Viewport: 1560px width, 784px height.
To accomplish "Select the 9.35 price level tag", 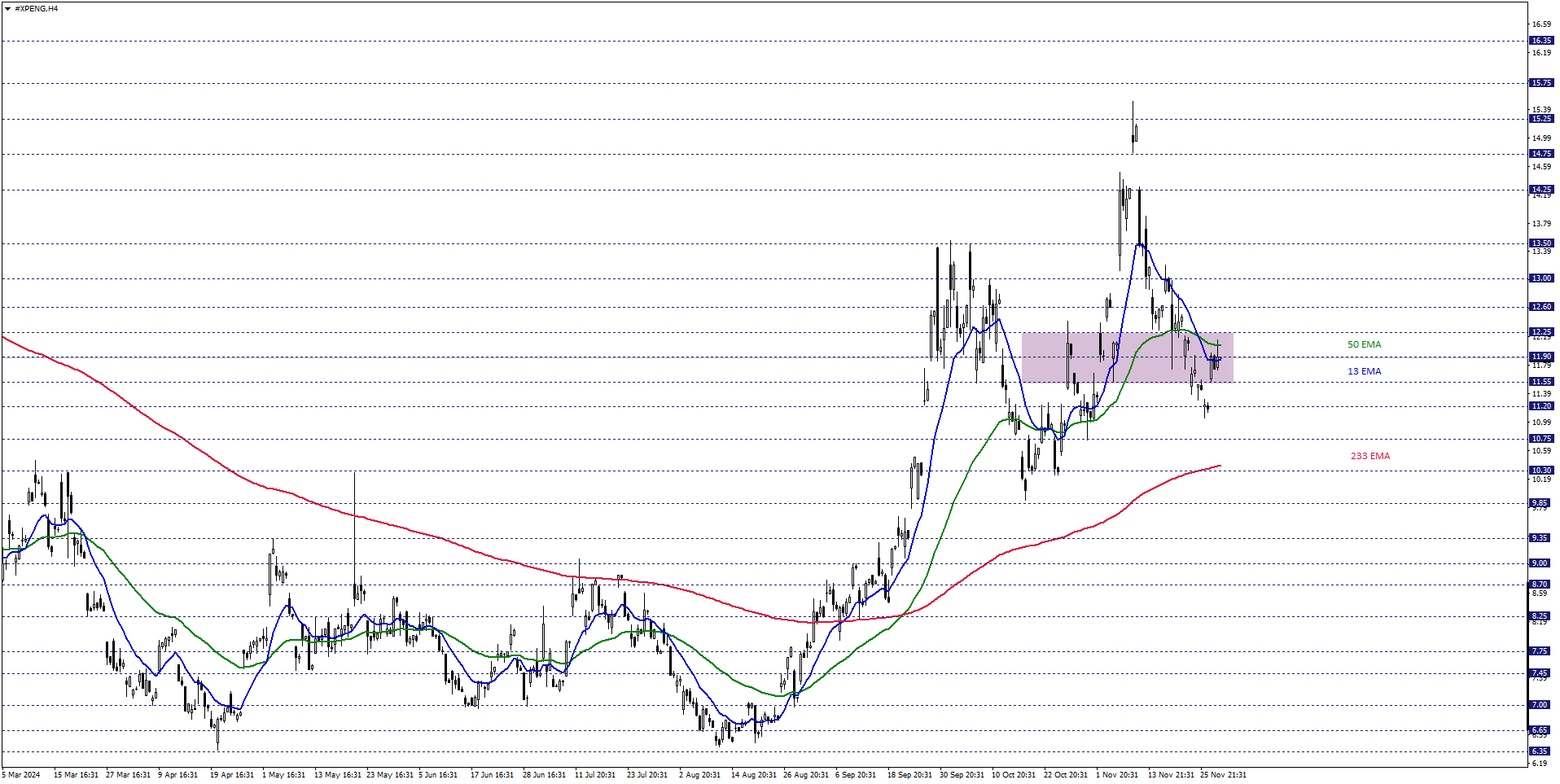I will [x=1541, y=538].
